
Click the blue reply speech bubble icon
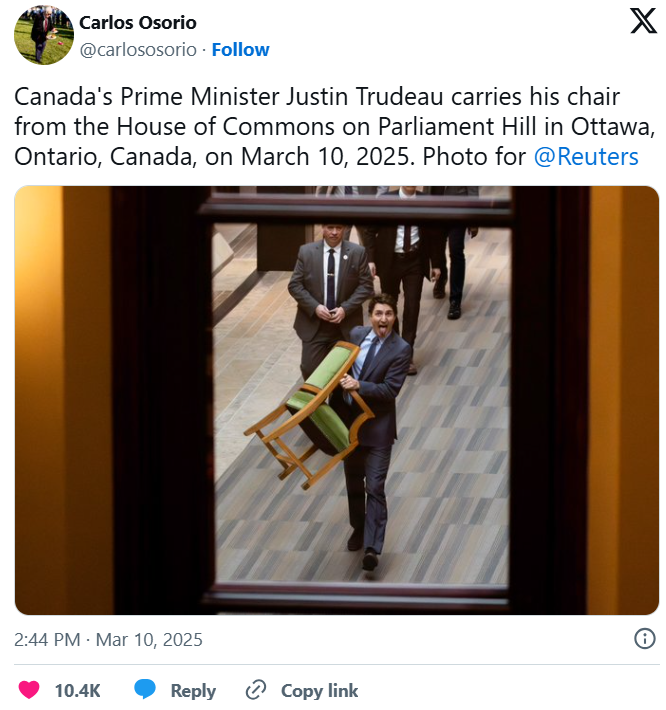click(x=145, y=690)
